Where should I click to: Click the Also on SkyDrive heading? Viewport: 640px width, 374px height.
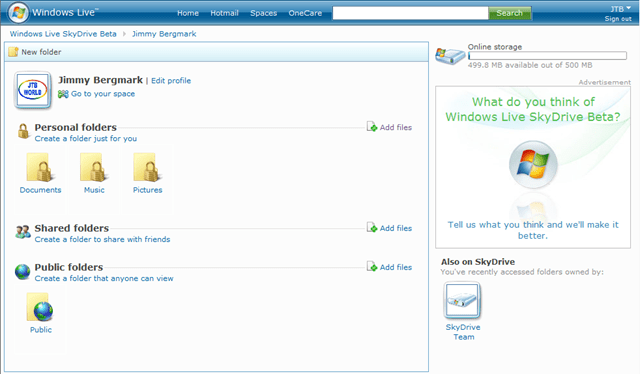click(x=478, y=262)
